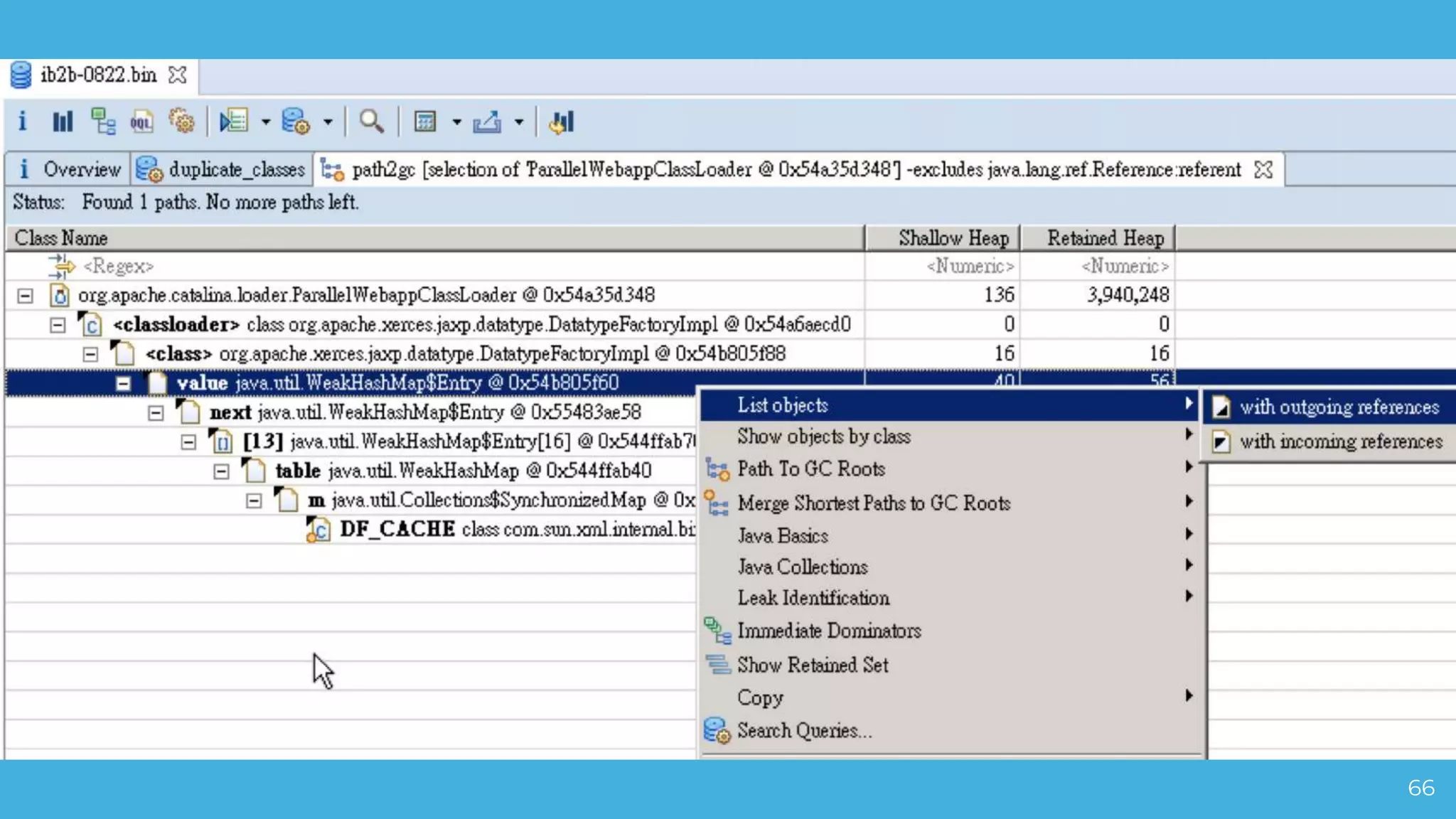
Task: Choose with outgoing references submenu item
Action: [x=1339, y=407]
